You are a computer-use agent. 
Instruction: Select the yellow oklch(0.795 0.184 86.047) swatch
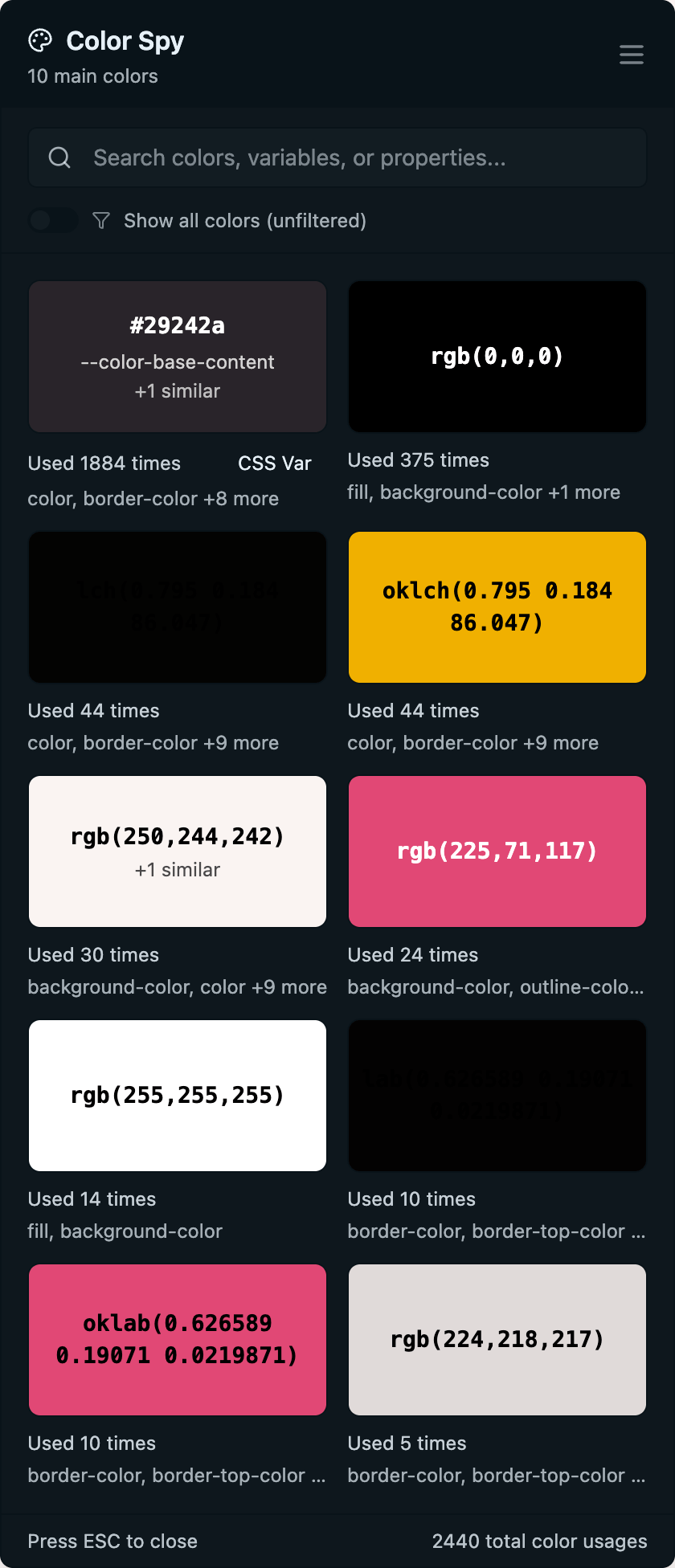(x=497, y=607)
